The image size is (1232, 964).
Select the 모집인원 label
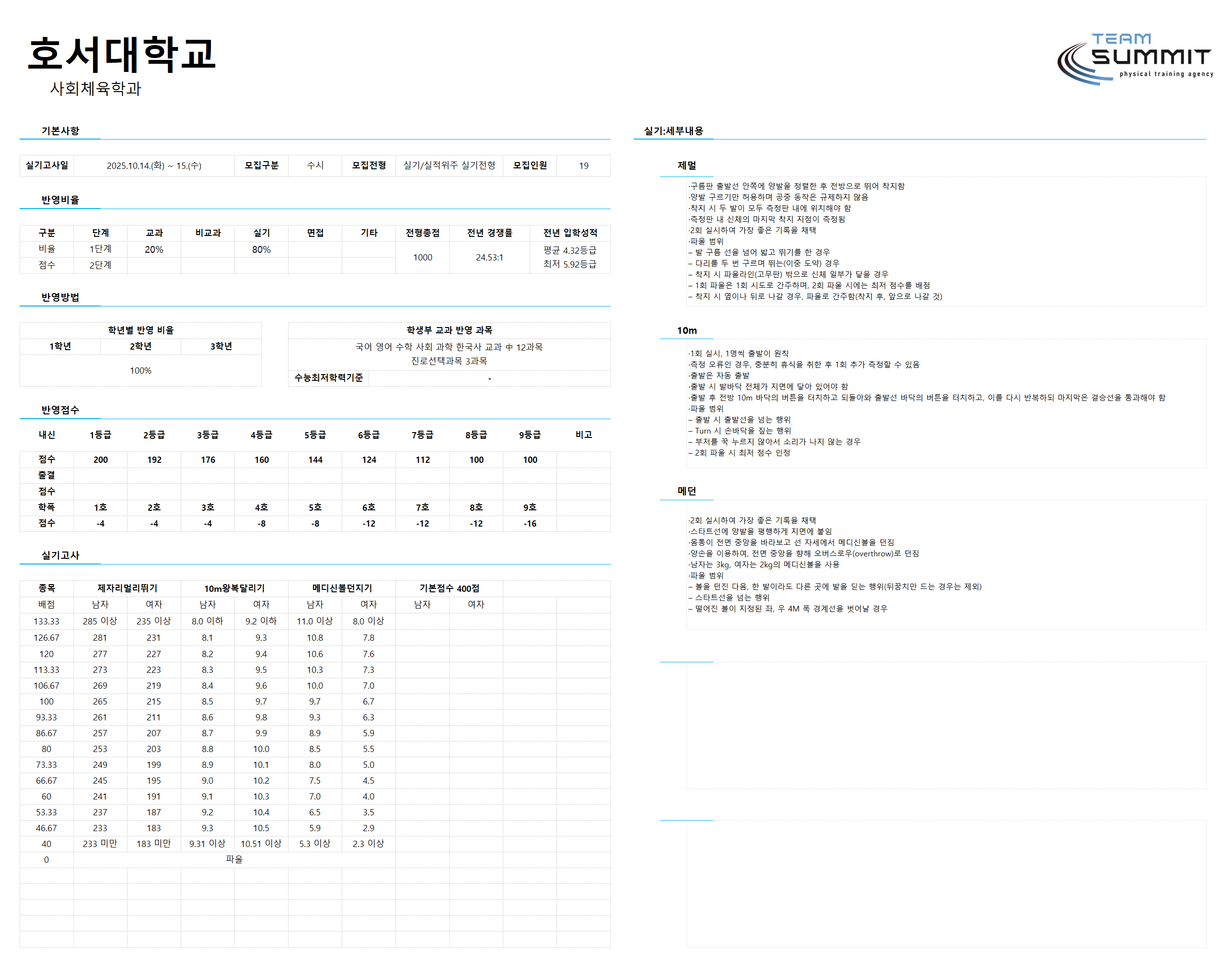(x=530, y=165)
